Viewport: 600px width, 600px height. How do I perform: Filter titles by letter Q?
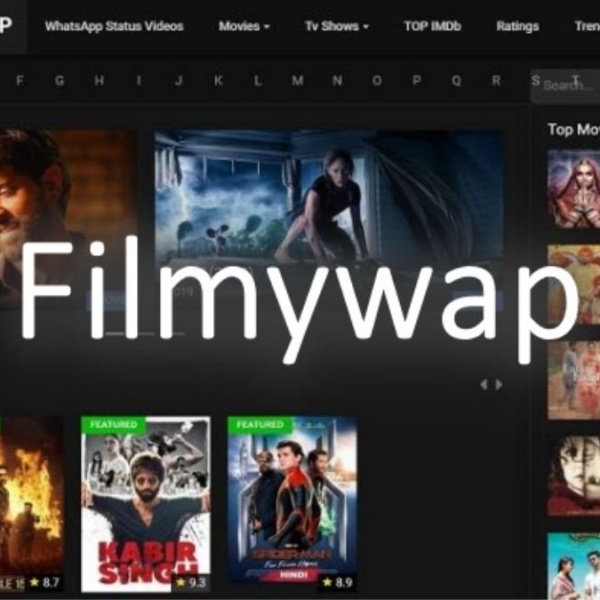click(456, 80)
